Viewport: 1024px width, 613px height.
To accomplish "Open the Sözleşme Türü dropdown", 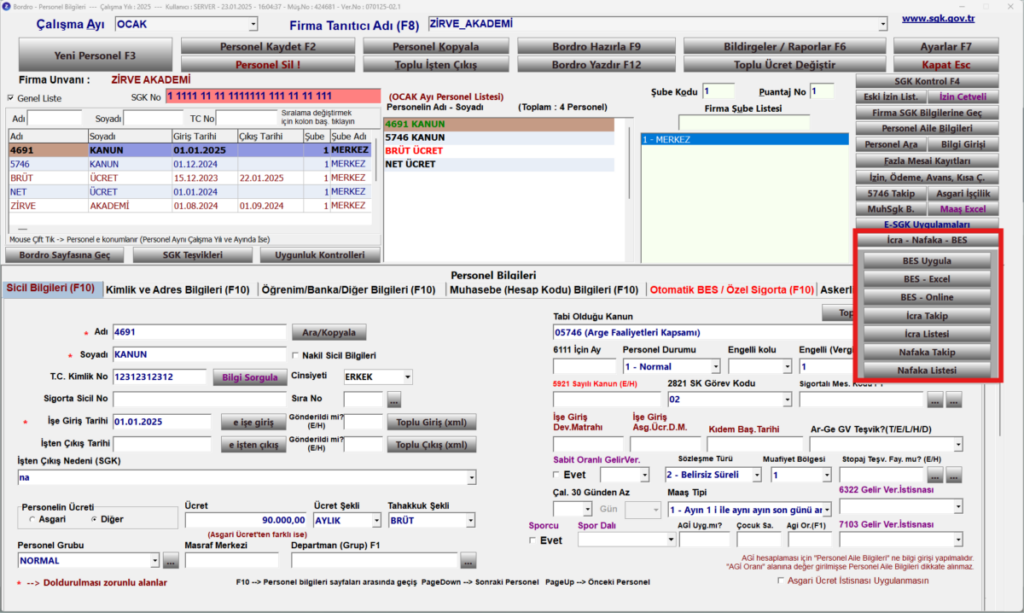I will click(x=757, y=475).
